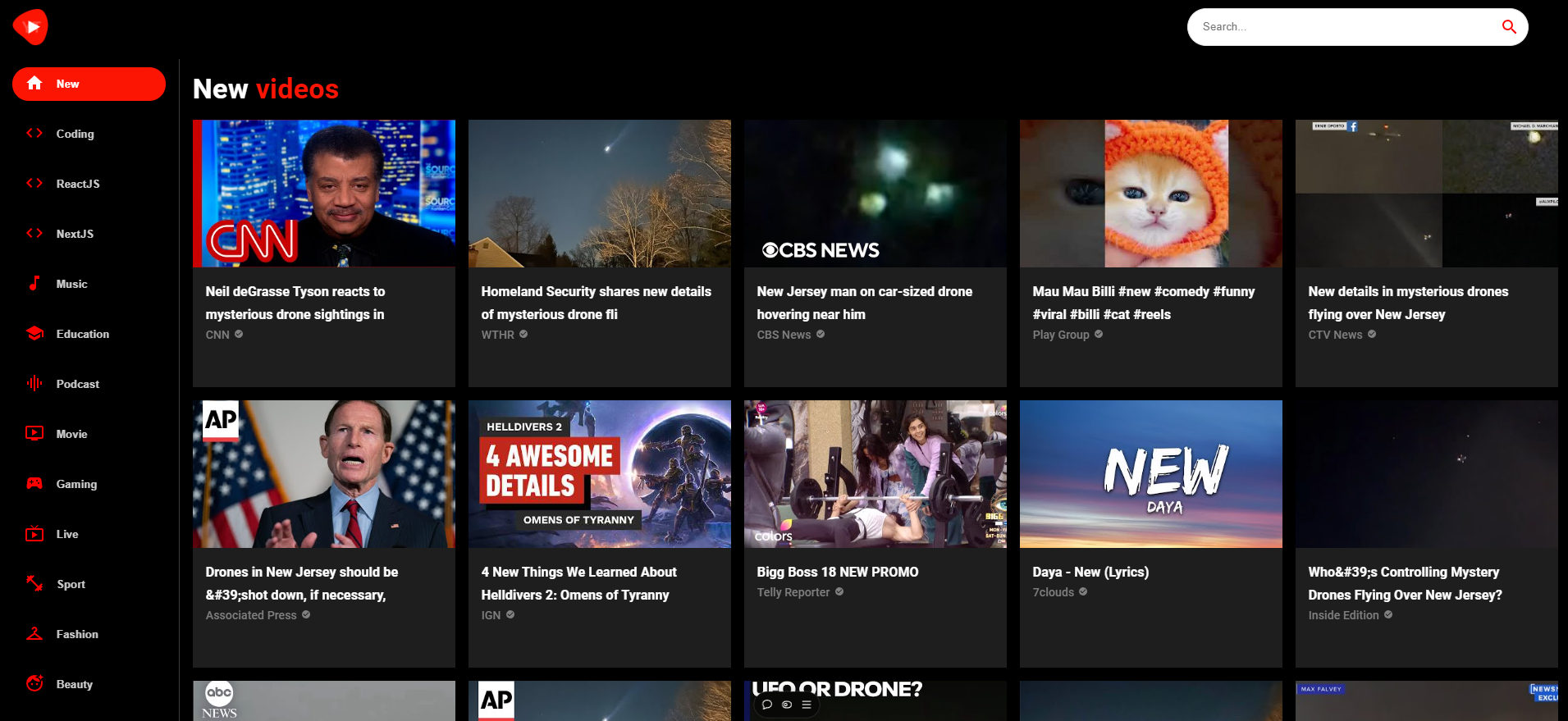Open Who's Controlling Mystery Drones title
The width and height of the screenshot is (1568, 721).
point(1405,583)
